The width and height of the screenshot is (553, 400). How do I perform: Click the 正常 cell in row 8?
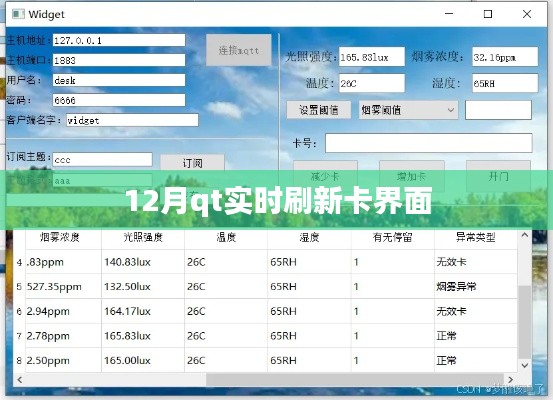point(475,360)
